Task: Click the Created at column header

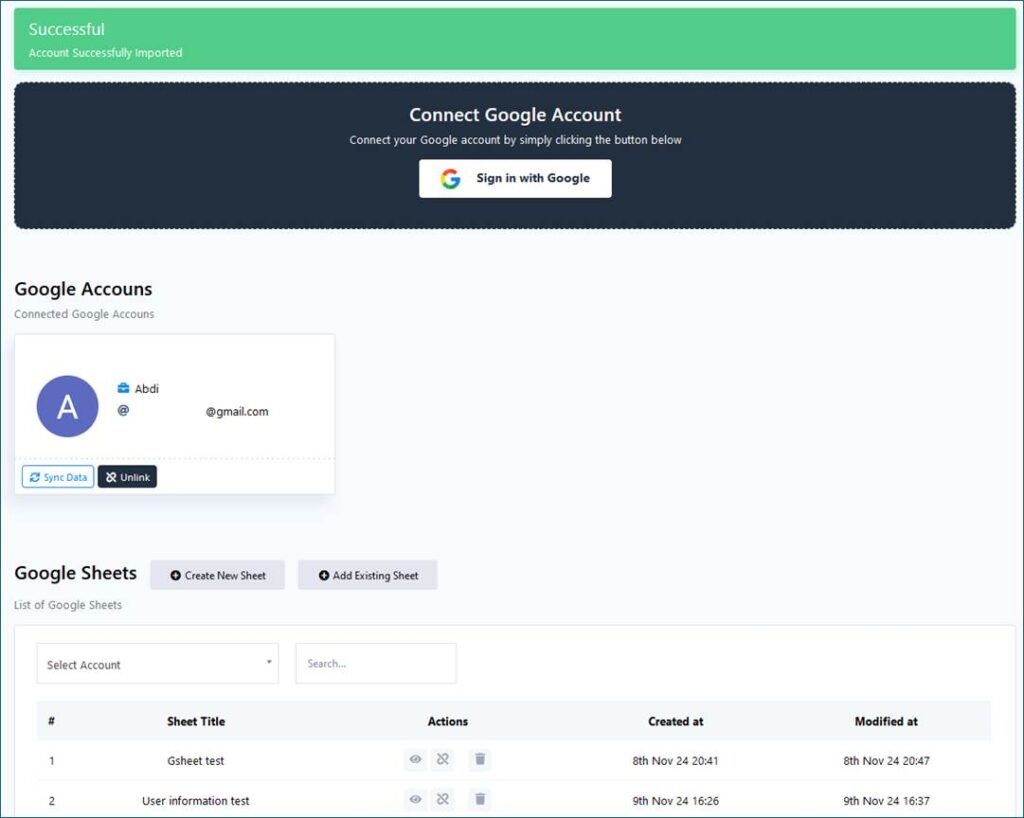Action: (675, 721)
